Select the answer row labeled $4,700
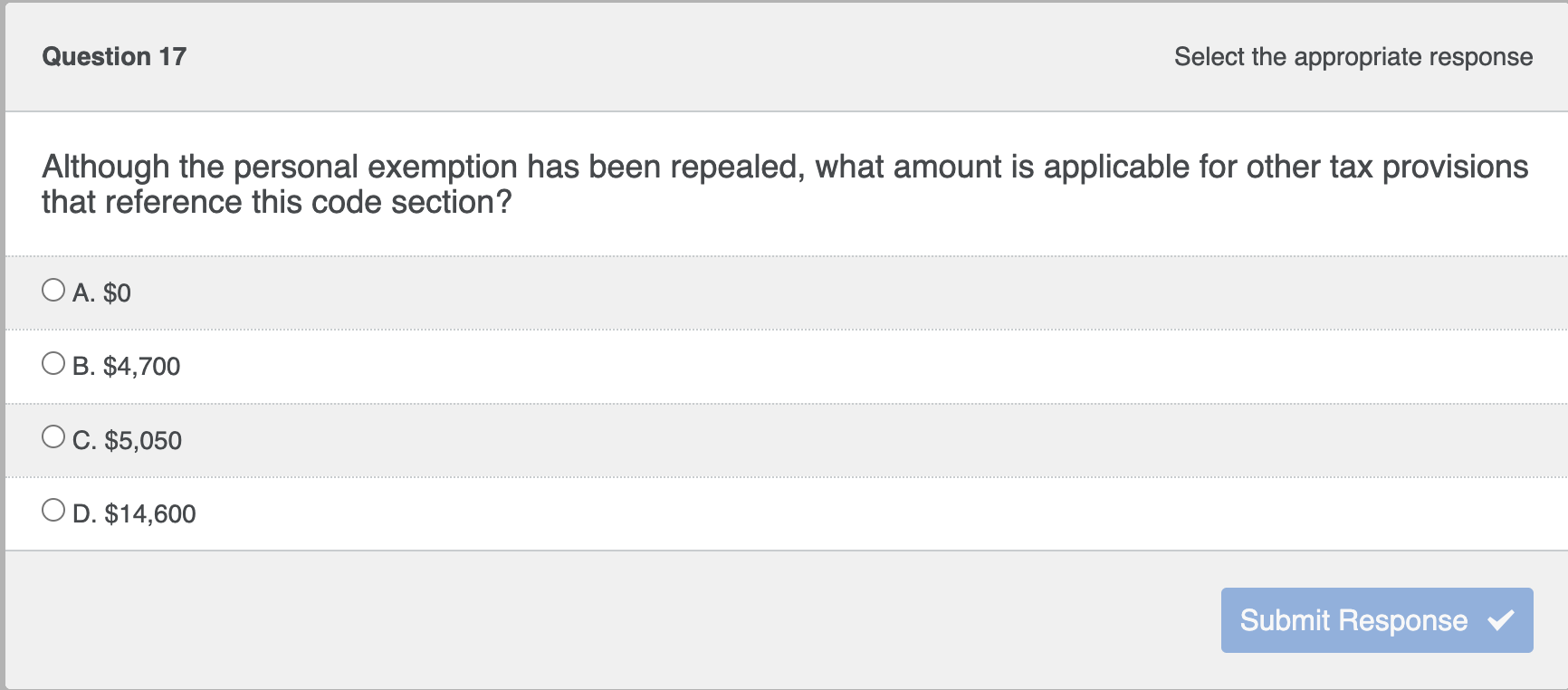 point(362,366)
